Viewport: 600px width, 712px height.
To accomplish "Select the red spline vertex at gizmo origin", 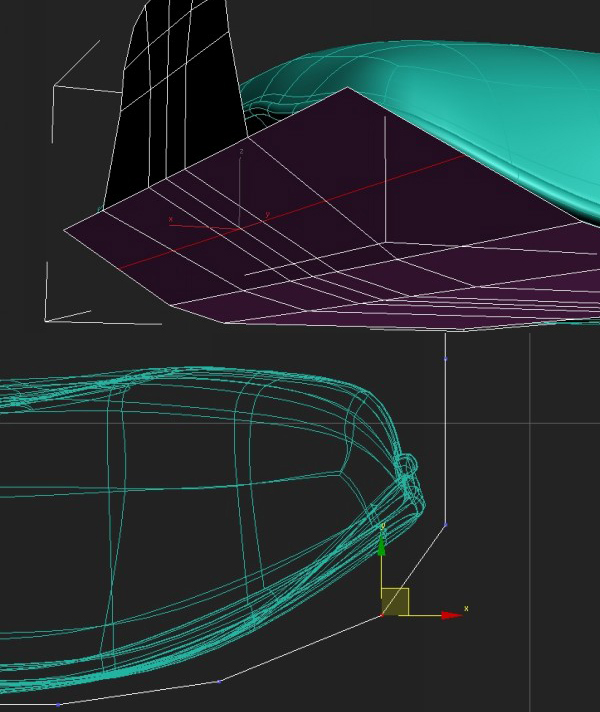I will click(x=382, y=615).
